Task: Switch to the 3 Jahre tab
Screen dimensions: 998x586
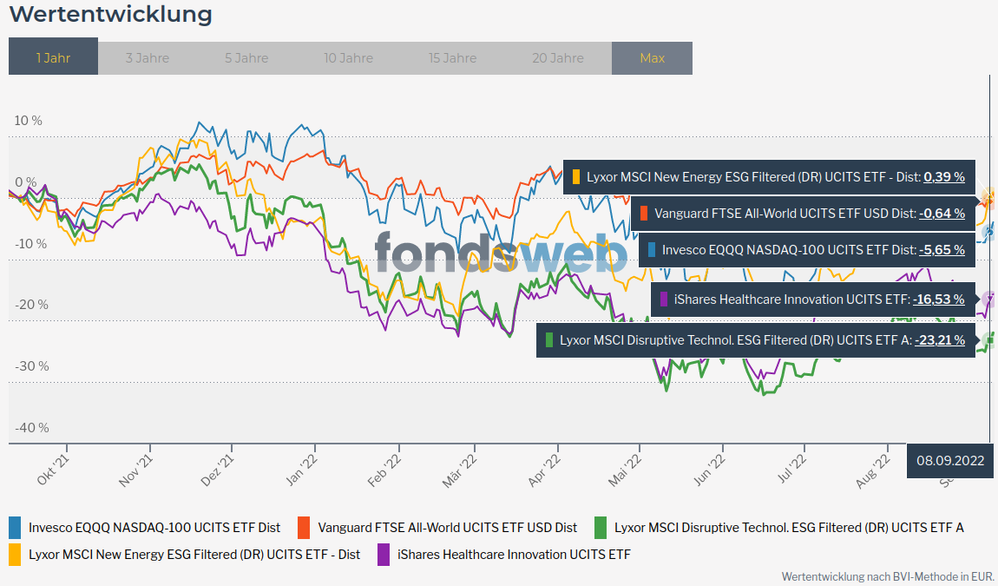Action: [147, 58]
